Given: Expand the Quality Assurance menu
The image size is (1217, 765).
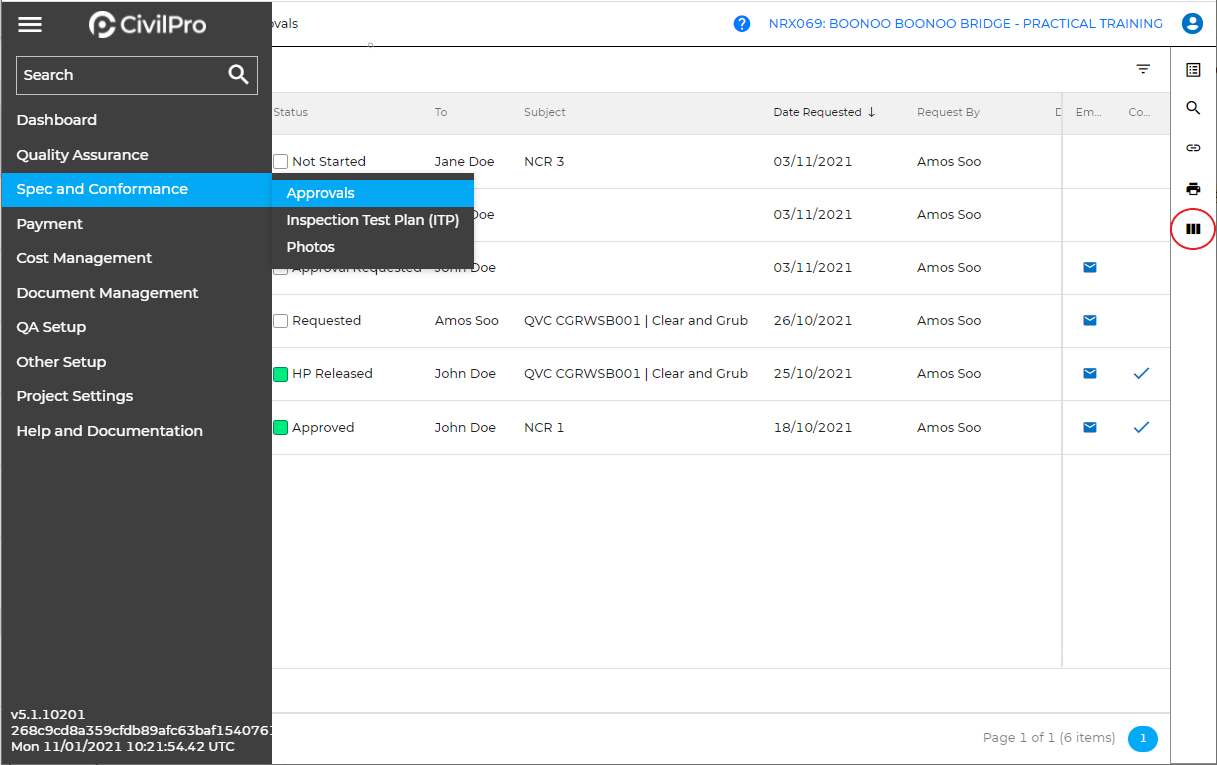Looking at the screenshot, I should [x=82, y=155].
